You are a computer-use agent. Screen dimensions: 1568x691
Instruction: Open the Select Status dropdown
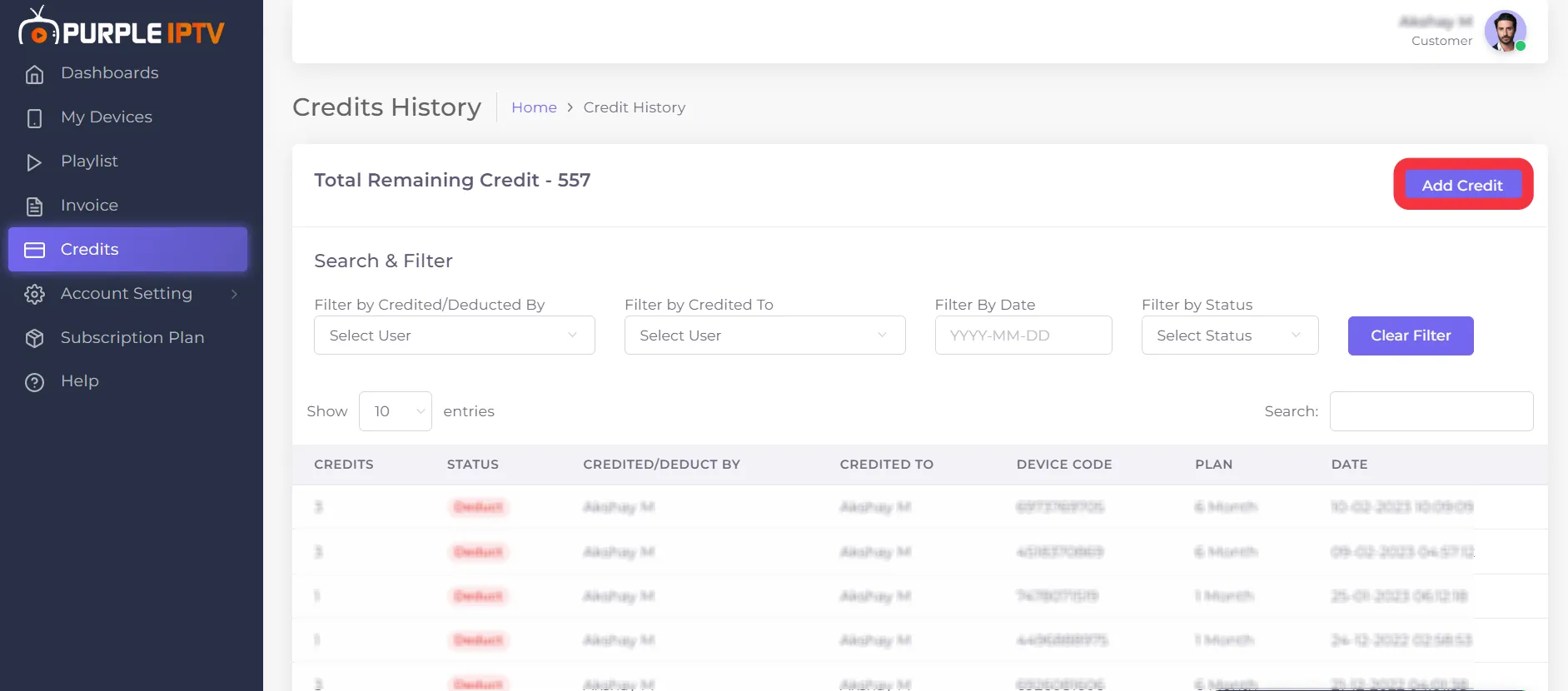[x=1230, y=336]
